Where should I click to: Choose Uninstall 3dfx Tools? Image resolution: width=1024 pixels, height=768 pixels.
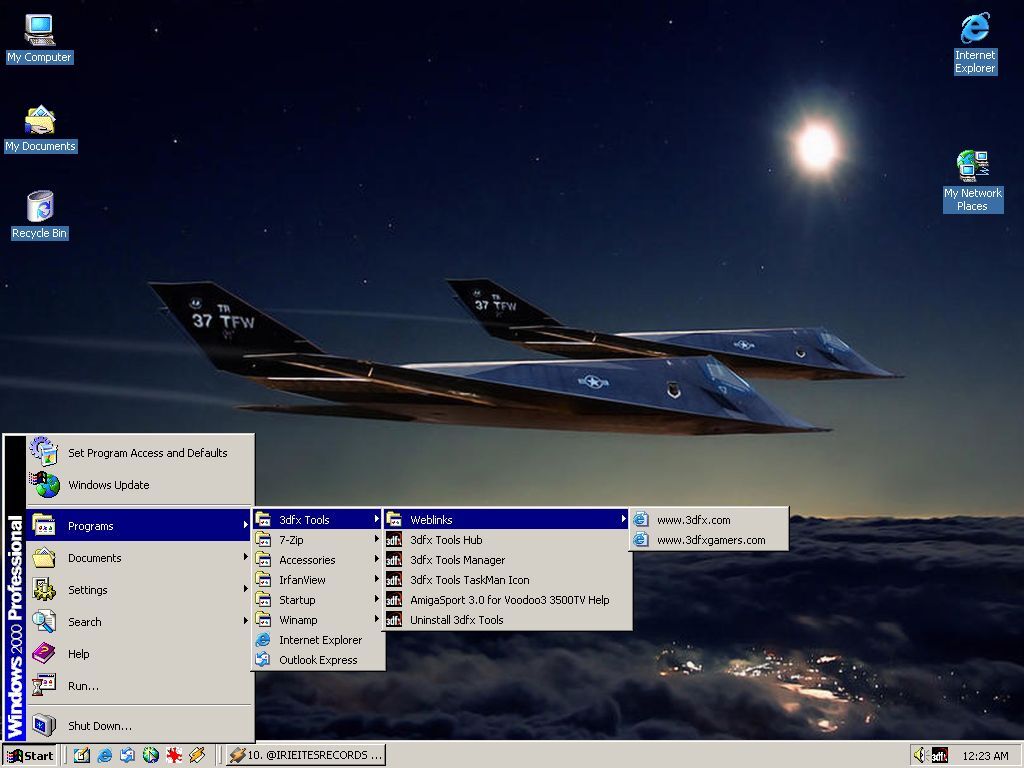coord(456,620)
